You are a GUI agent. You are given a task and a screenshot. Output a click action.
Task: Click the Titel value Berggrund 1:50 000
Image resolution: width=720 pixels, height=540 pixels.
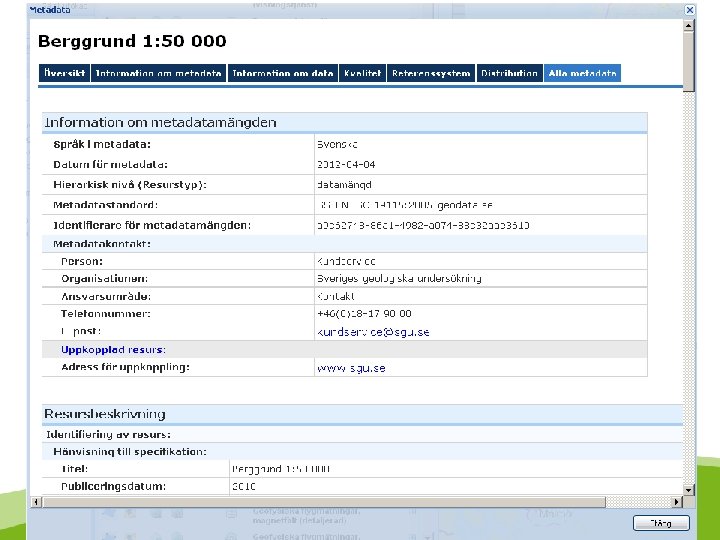pyautogui.click(x=281, y=469)
